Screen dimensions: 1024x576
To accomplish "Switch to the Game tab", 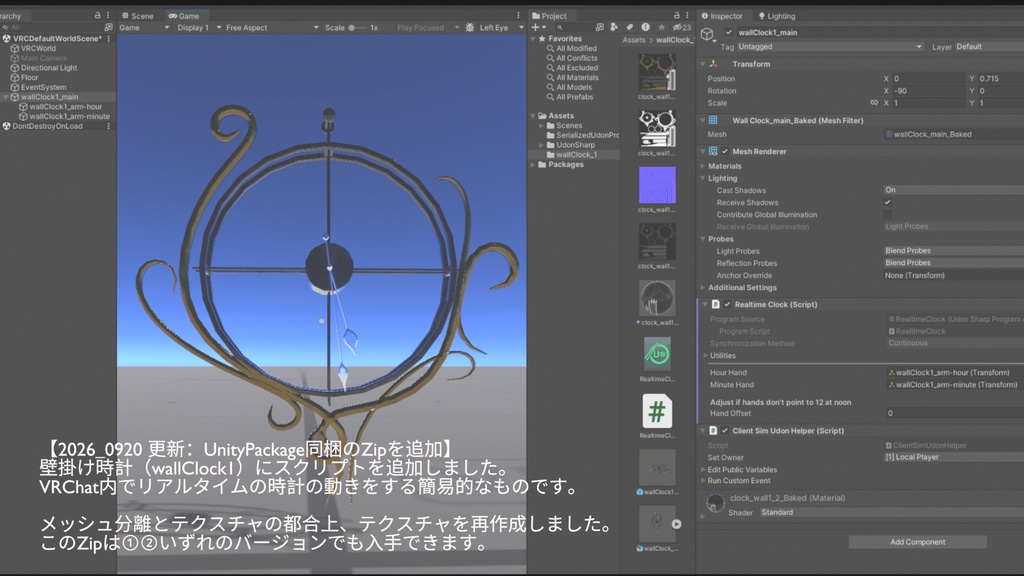I will (184, 16).
